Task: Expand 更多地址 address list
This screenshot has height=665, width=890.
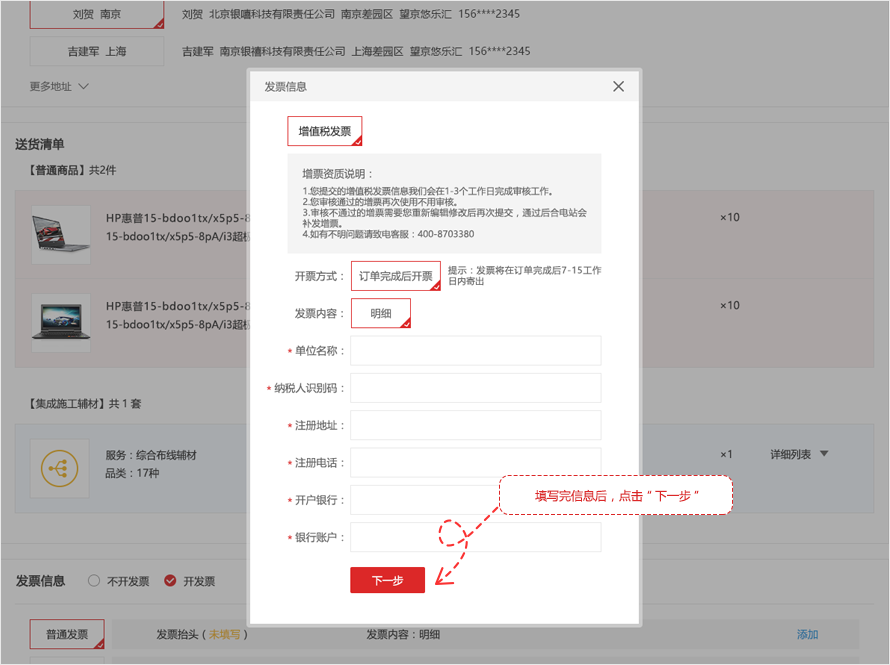Action: [x=60, y=87]
